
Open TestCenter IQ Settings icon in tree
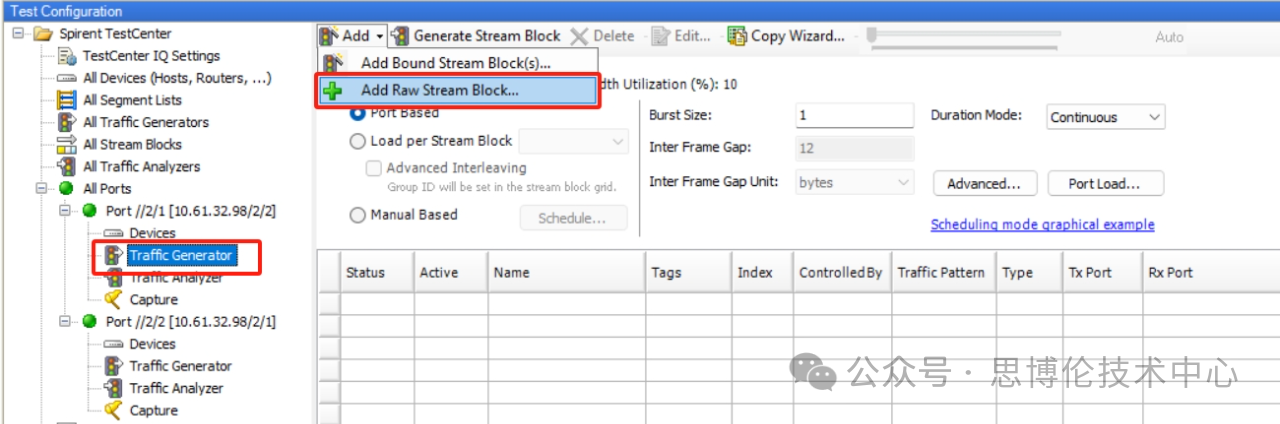tap(68, 56)
